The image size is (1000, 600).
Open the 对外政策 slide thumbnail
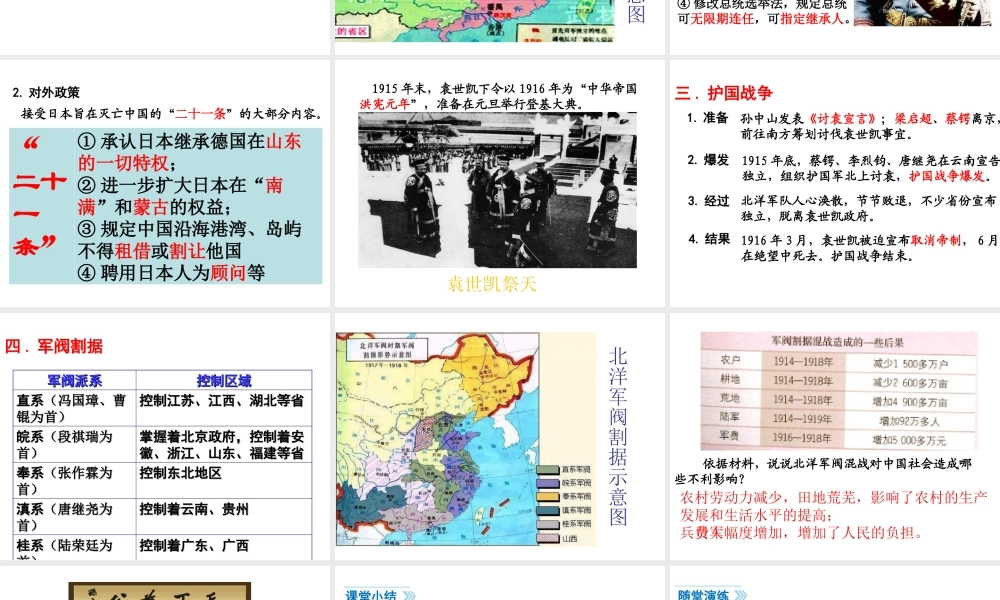point(165,183)
